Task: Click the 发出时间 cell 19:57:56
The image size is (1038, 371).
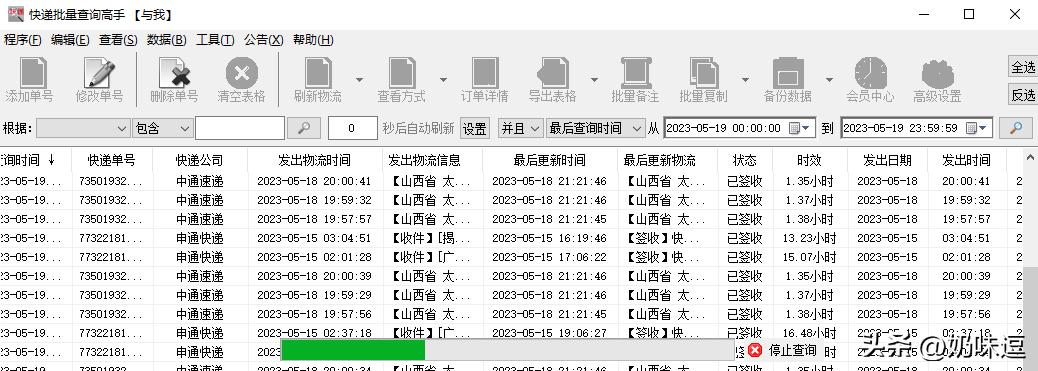Action: tap(967, 314)
